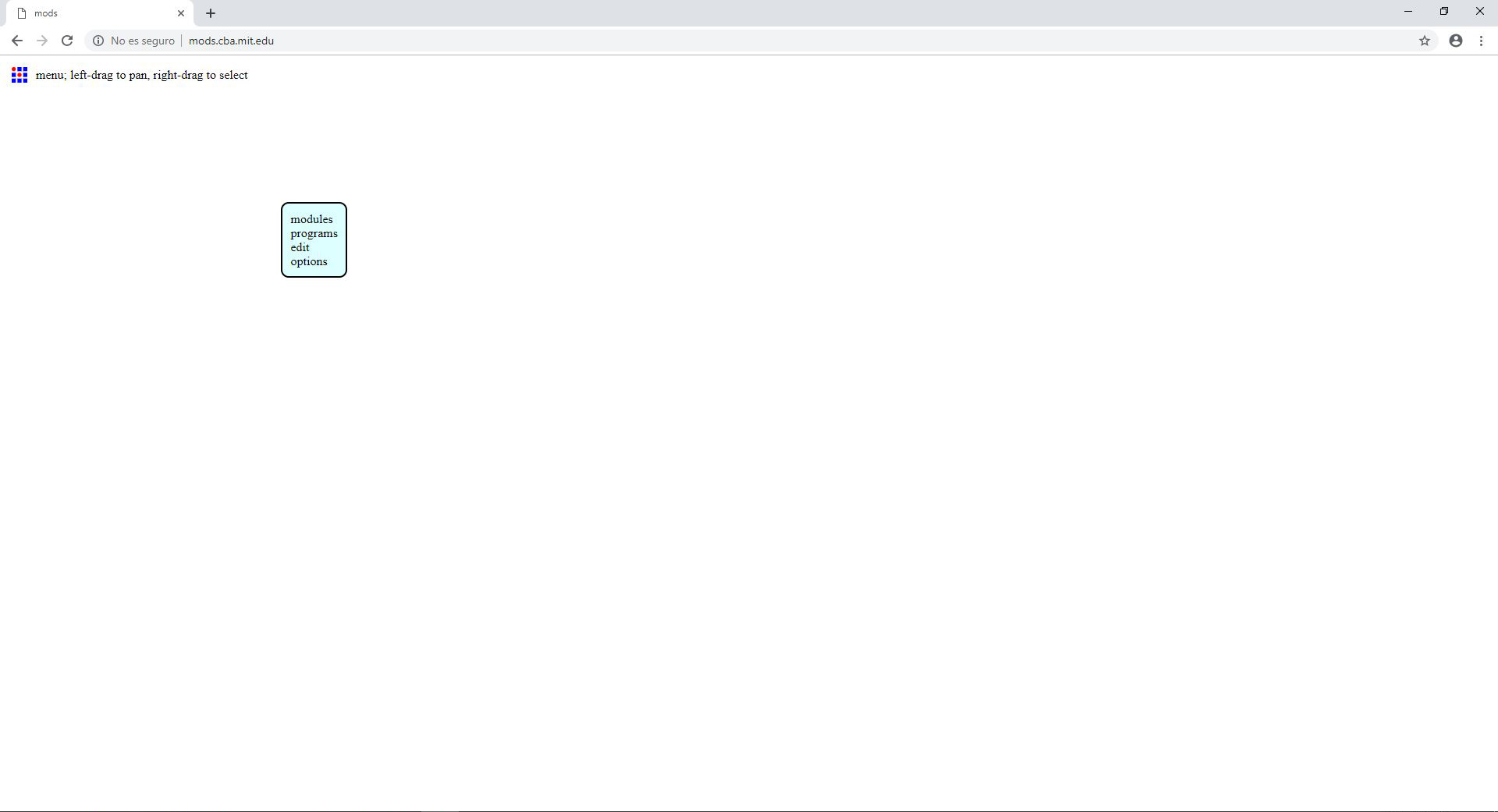Screen dimensions: 1498x812
Task: Select the mods browser tab
Action: click(94, 13)
